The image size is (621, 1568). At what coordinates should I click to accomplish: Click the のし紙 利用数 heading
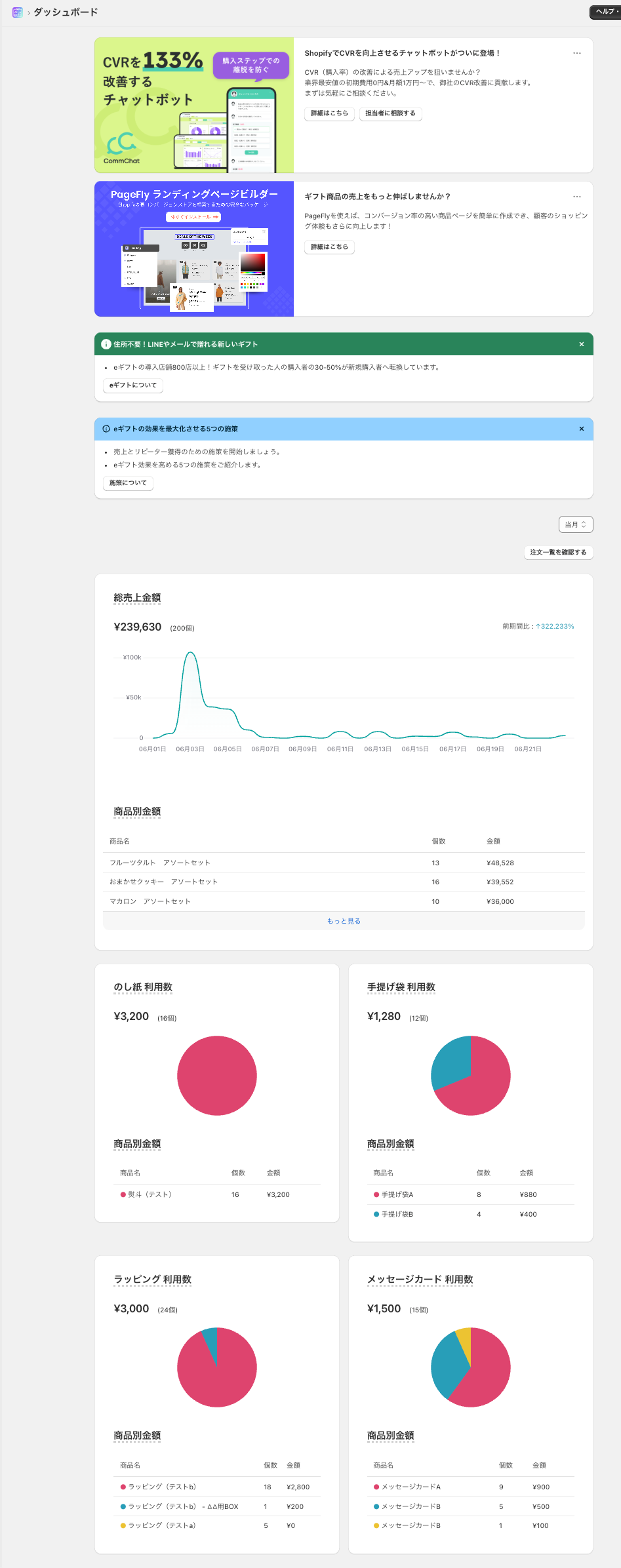tap(143, 987)
